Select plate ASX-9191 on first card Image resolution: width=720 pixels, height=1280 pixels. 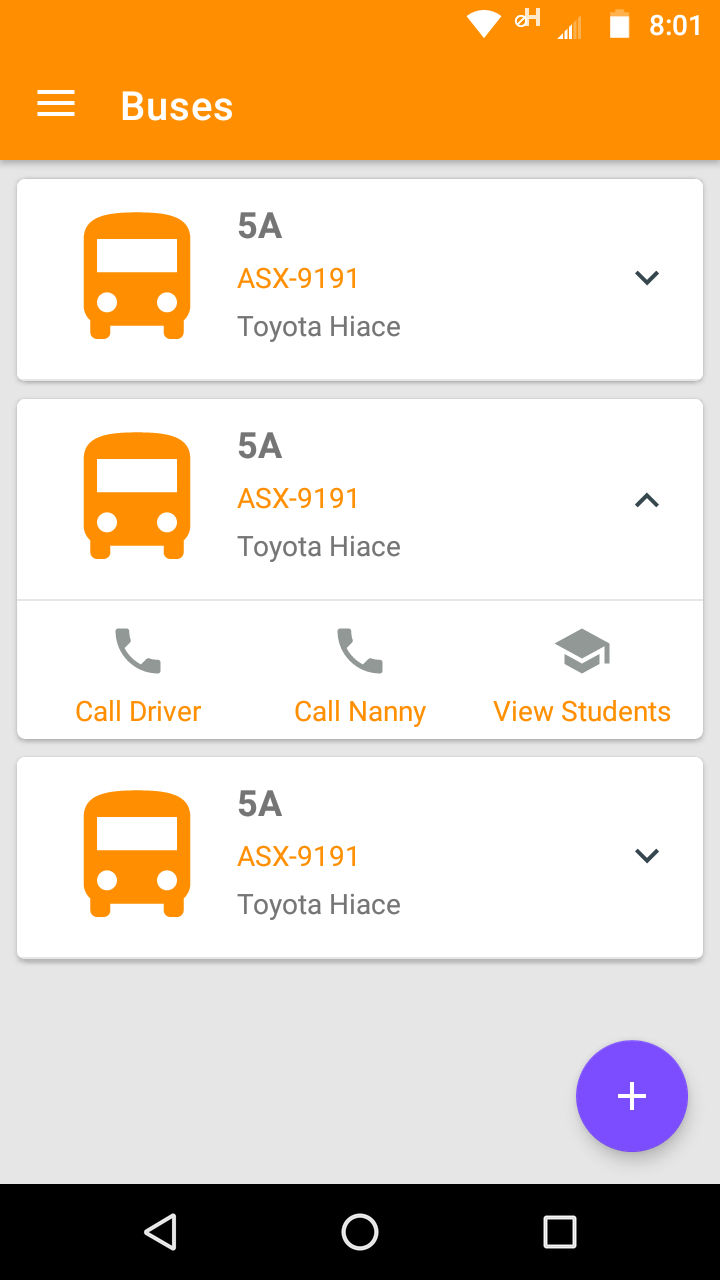click(x=298, y=278)
